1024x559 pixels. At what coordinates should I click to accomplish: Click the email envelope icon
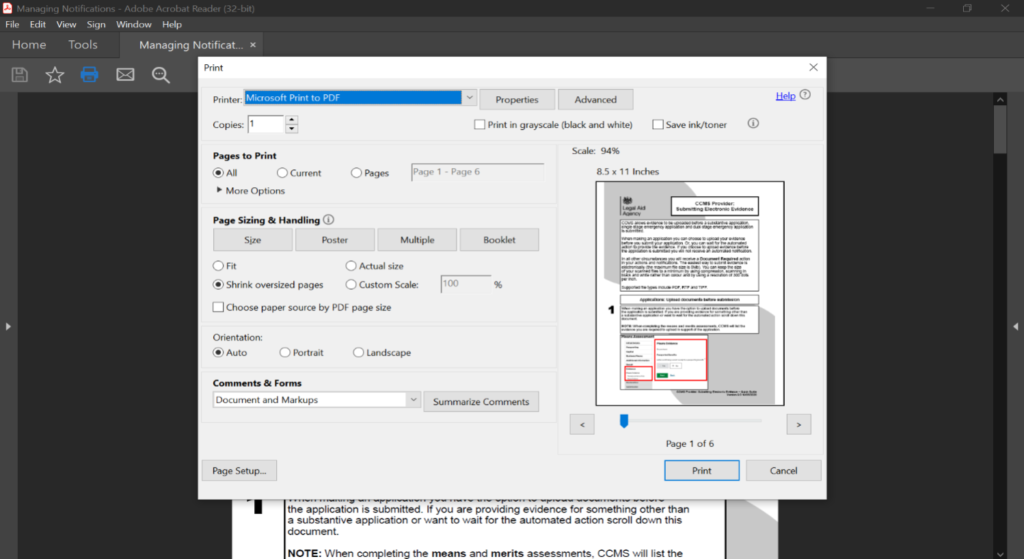coord(125,75)
